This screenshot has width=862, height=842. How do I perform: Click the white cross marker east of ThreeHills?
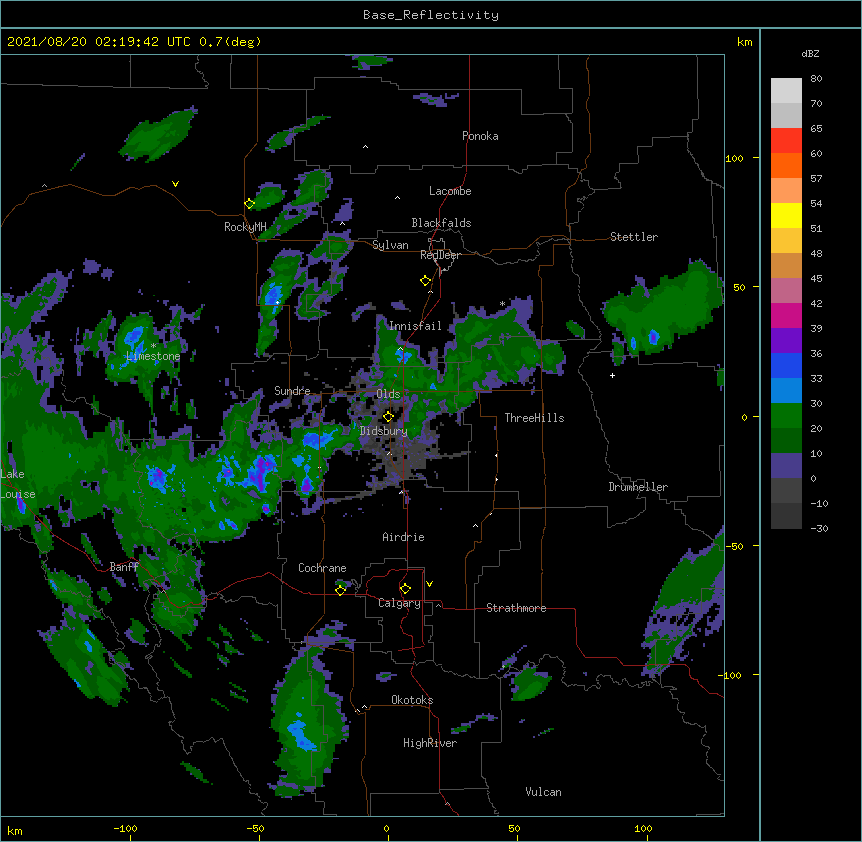point(612,375)
